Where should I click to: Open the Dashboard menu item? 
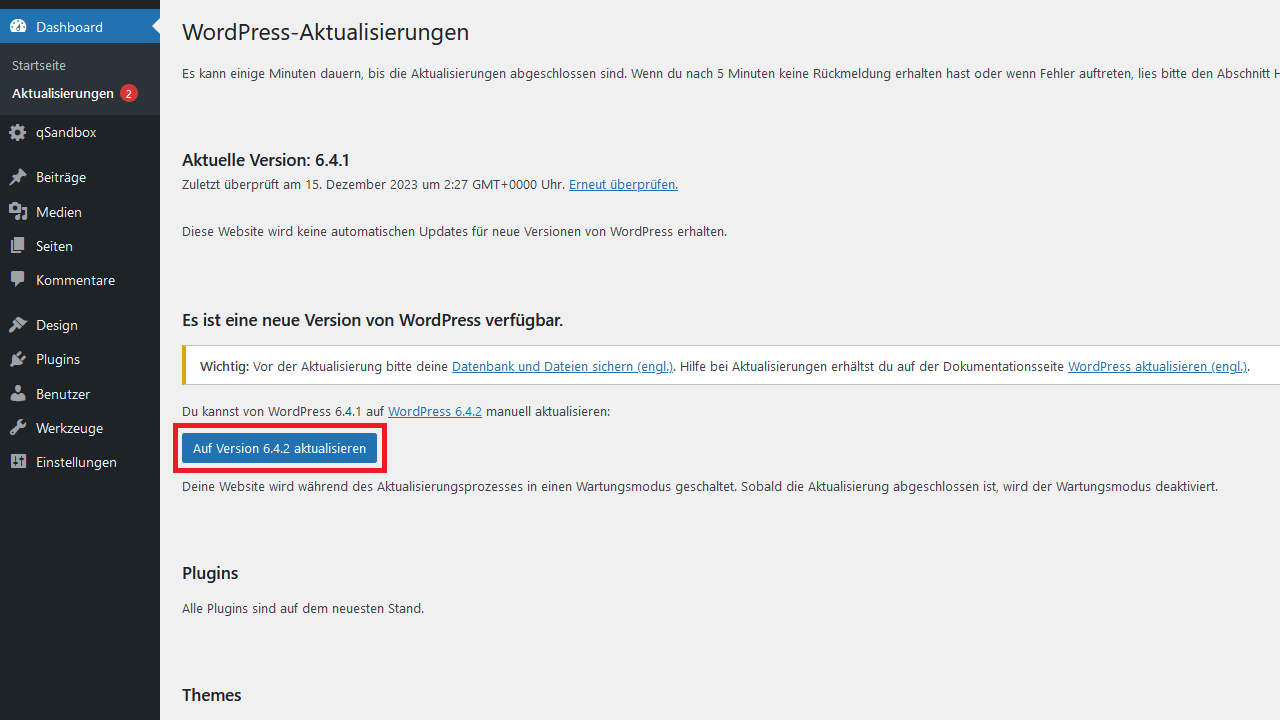(x=80, y=27)
